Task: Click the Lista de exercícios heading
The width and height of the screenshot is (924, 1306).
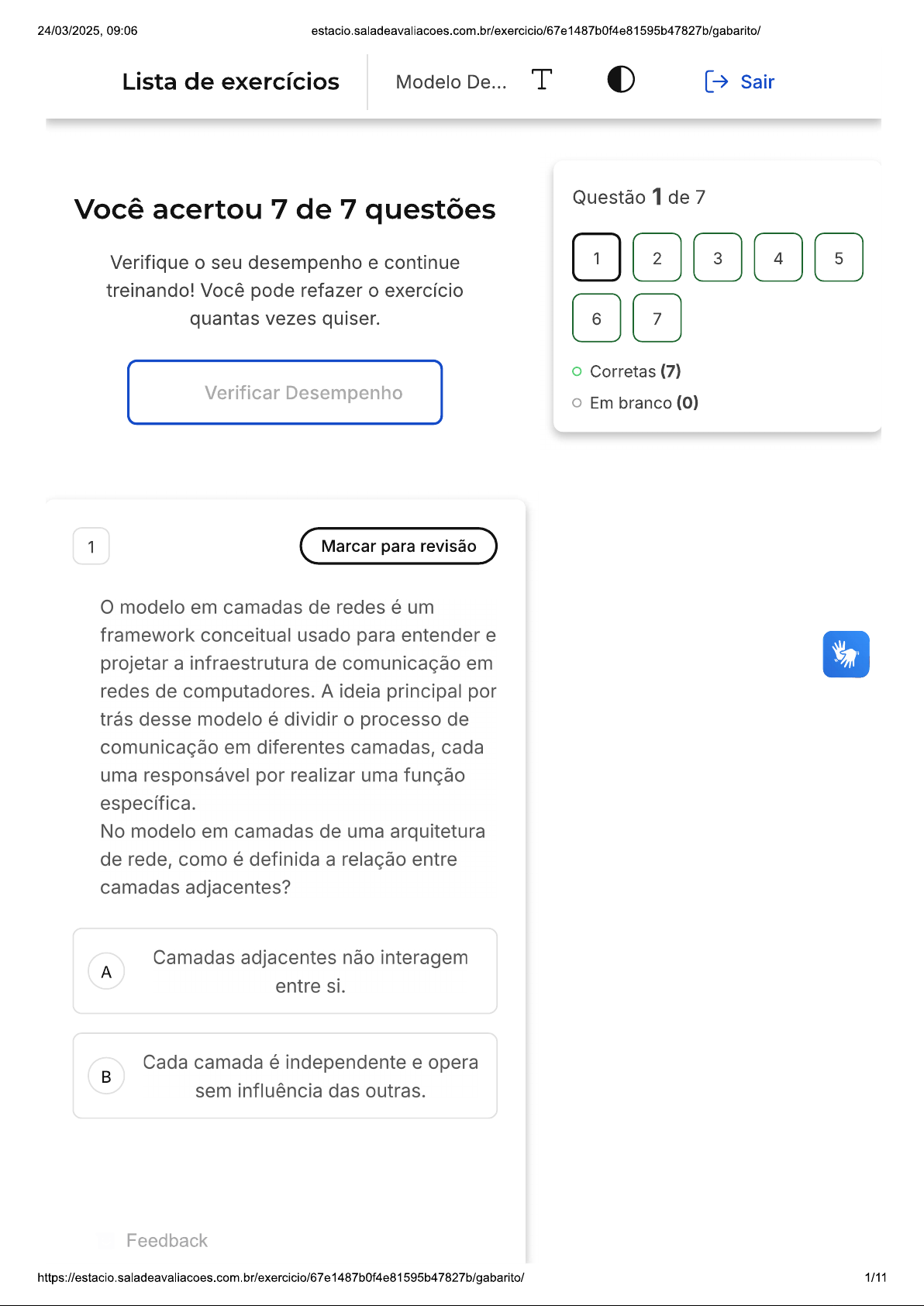Action: (x=231, y=81)
